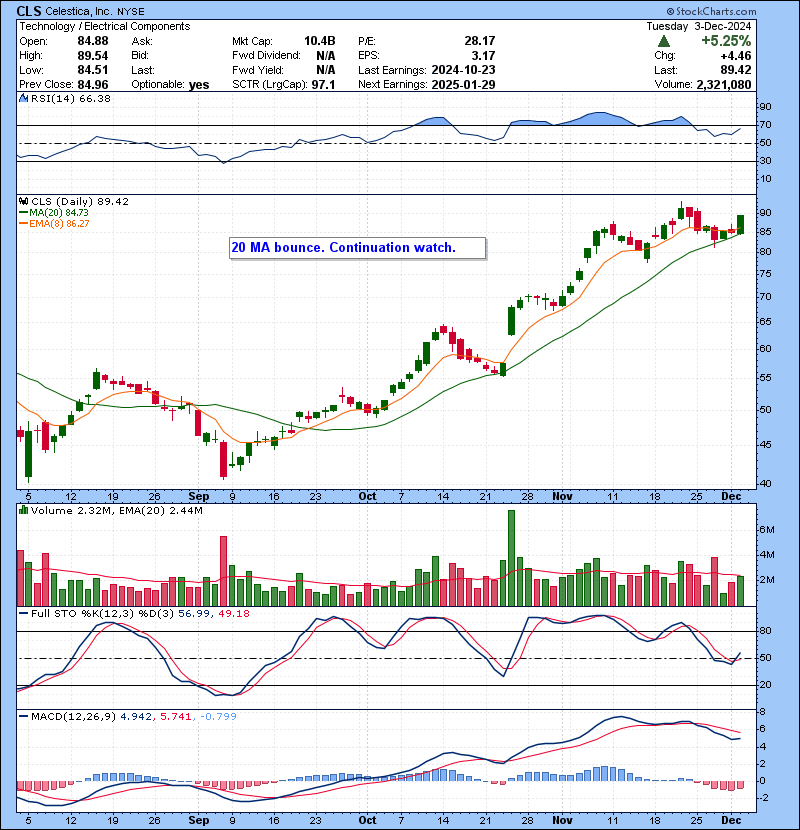Screen dimensions: 800x830
Task: Click the '+5.25%' percent change value
Action: click(726, 41)
